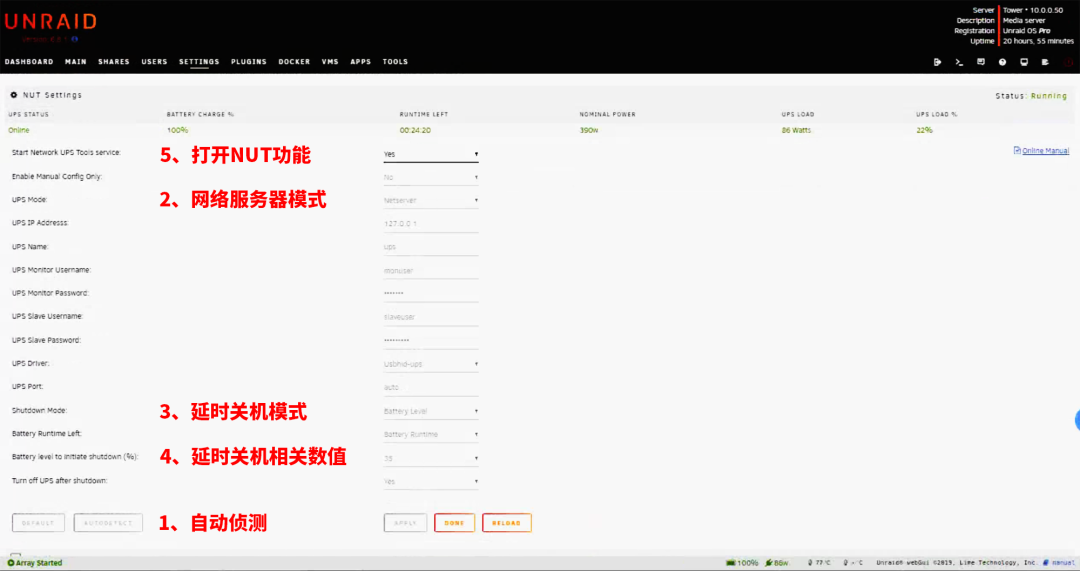Image resolution: width=1080 pixels, height=571 pixels.
Task: Open Turn off UPS after shutdown dropdown
Action: (431, 481)
